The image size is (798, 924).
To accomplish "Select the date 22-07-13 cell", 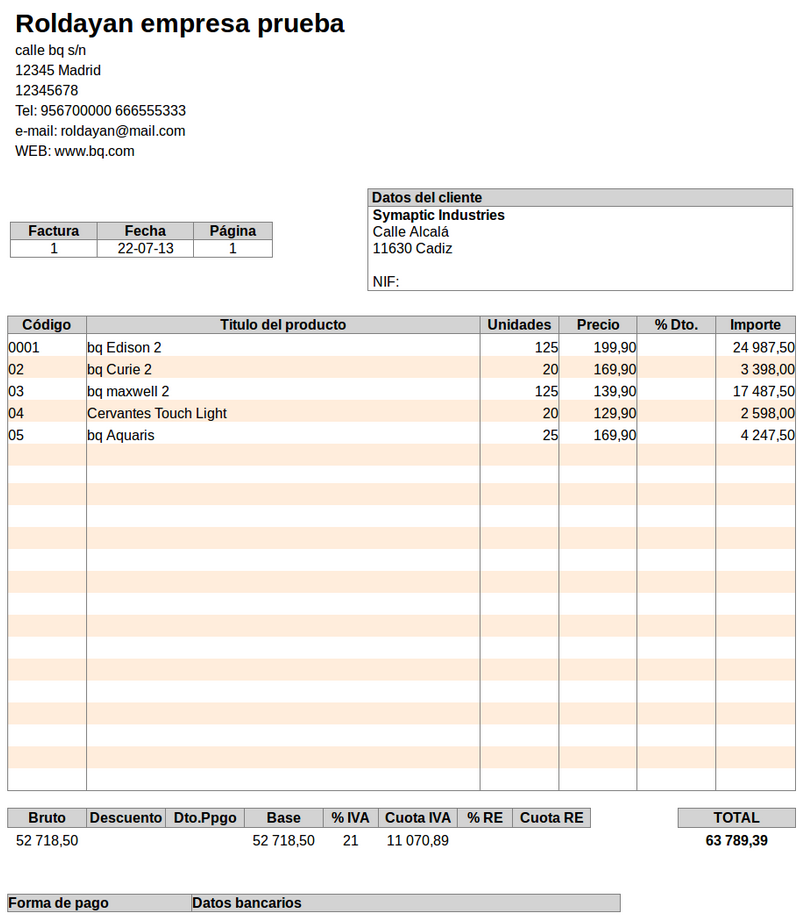I will click(146, 249).
